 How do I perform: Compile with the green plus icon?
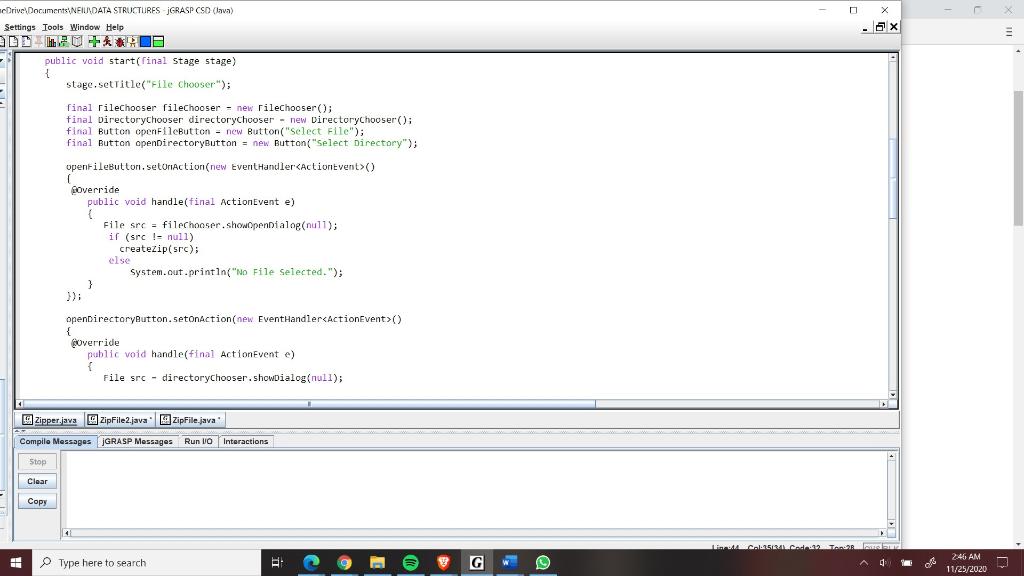click(94, 41)
